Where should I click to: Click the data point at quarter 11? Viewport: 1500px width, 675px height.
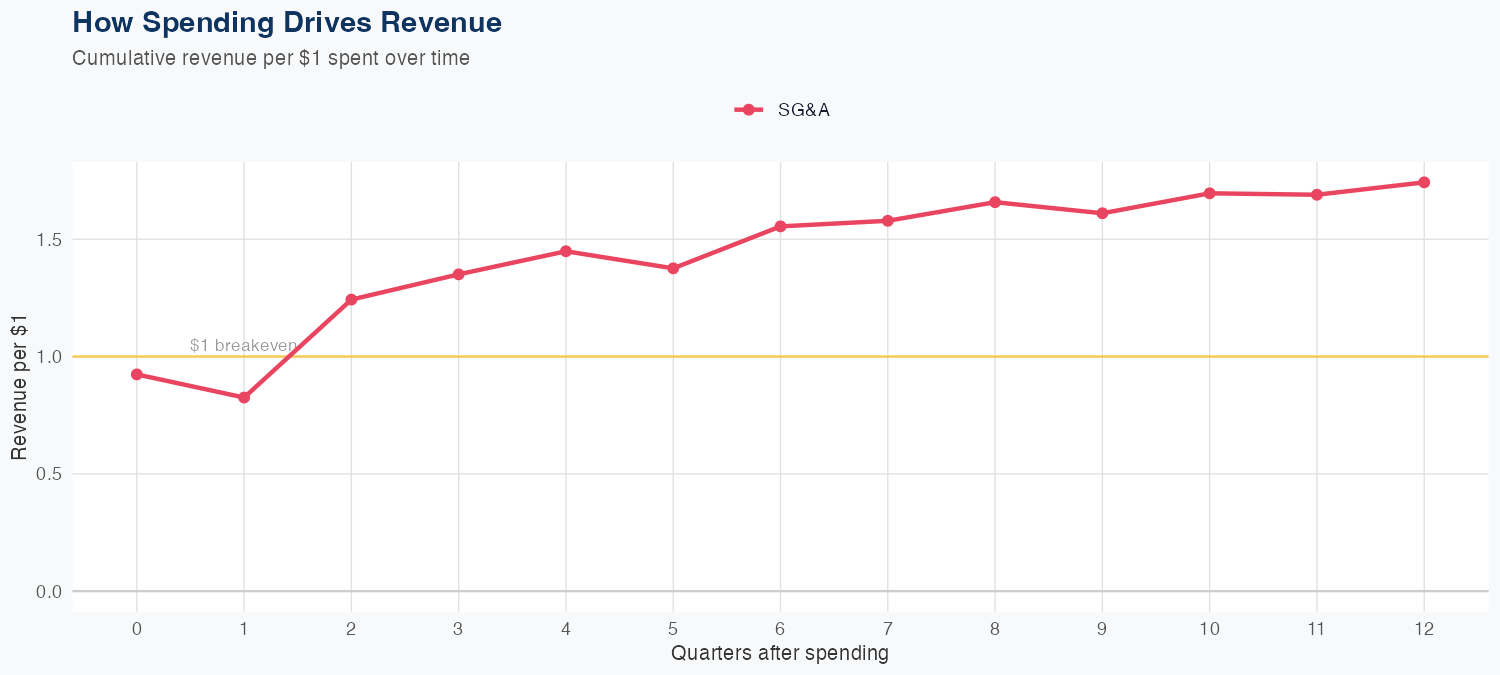(1317, 194)
